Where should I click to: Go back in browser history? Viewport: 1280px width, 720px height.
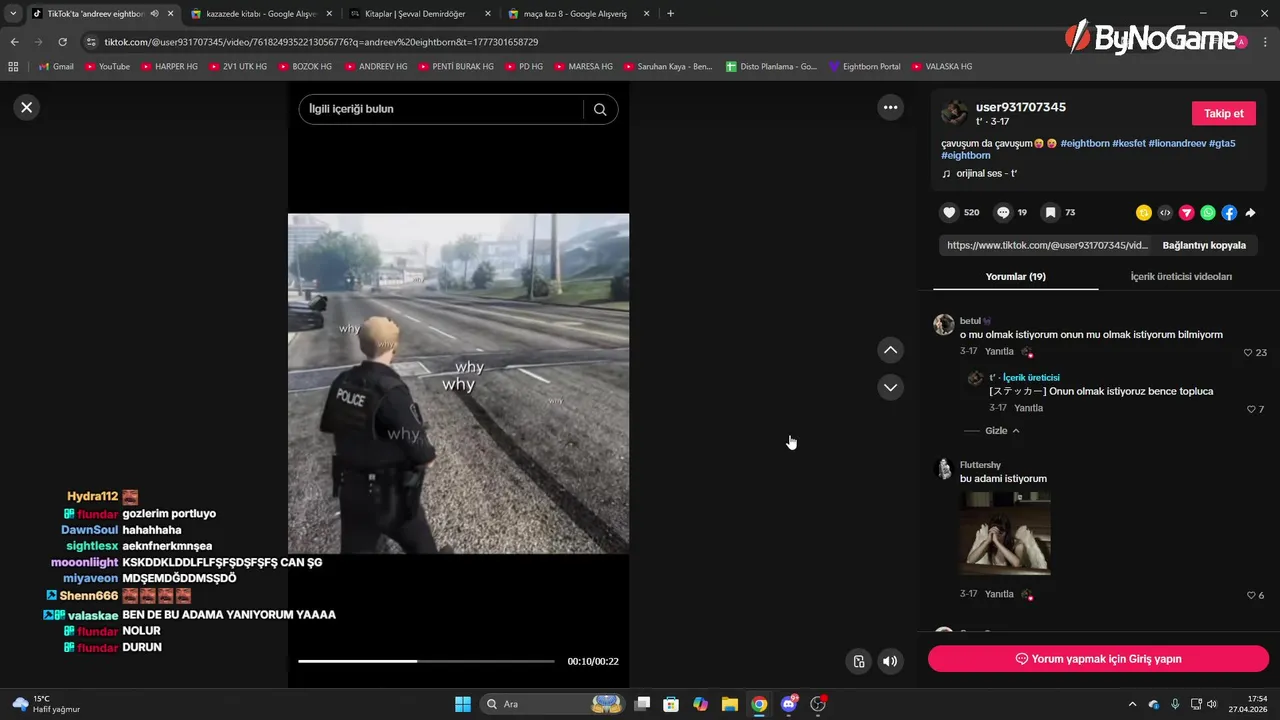[14, 42]
